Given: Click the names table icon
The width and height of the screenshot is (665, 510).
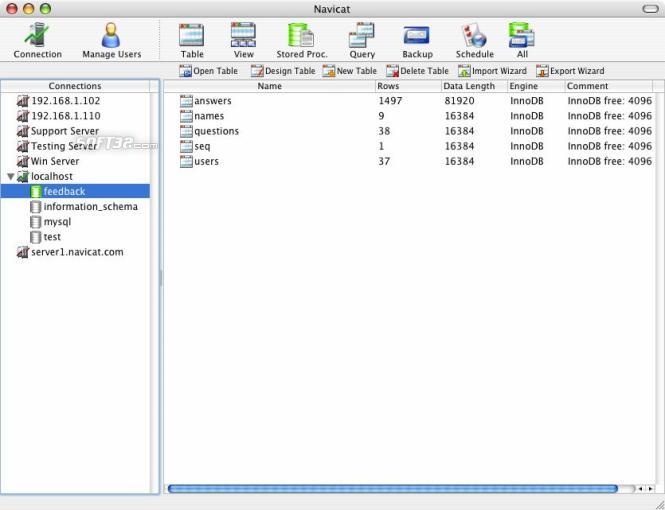Looking at the screenshot, I should [x=186, y=116].
